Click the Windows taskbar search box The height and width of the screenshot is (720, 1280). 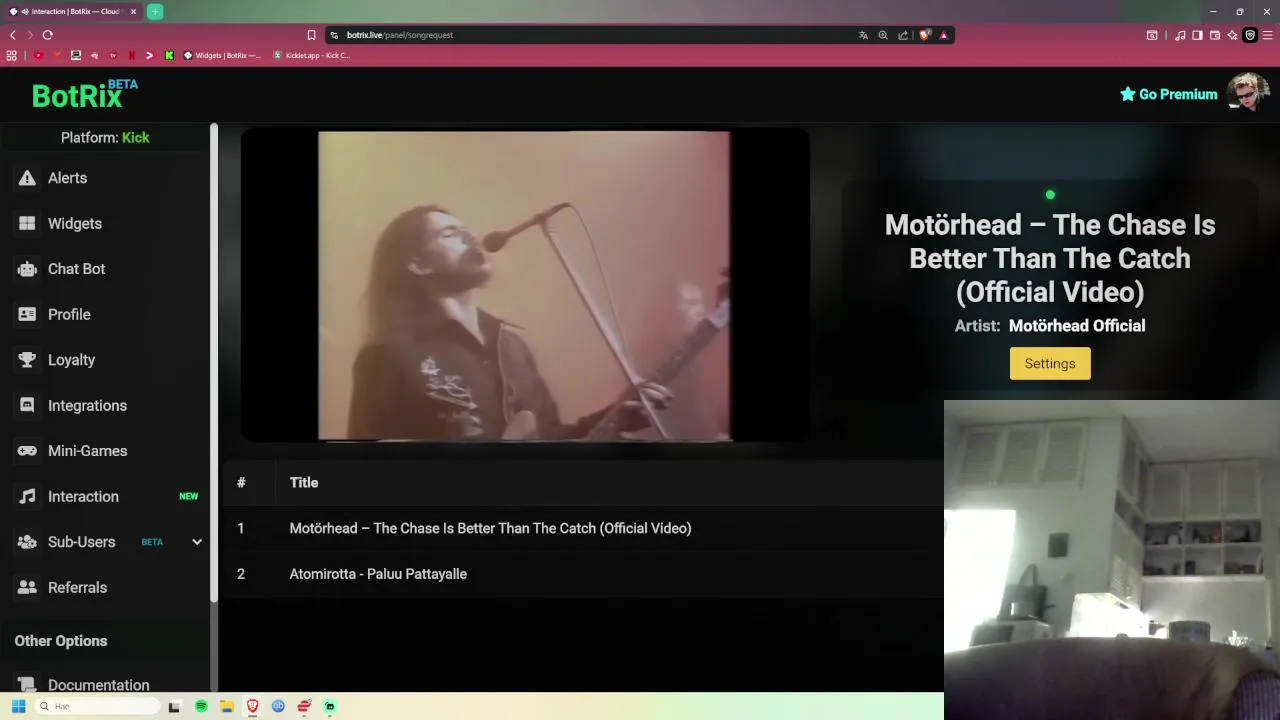click(x=97, y=706)
